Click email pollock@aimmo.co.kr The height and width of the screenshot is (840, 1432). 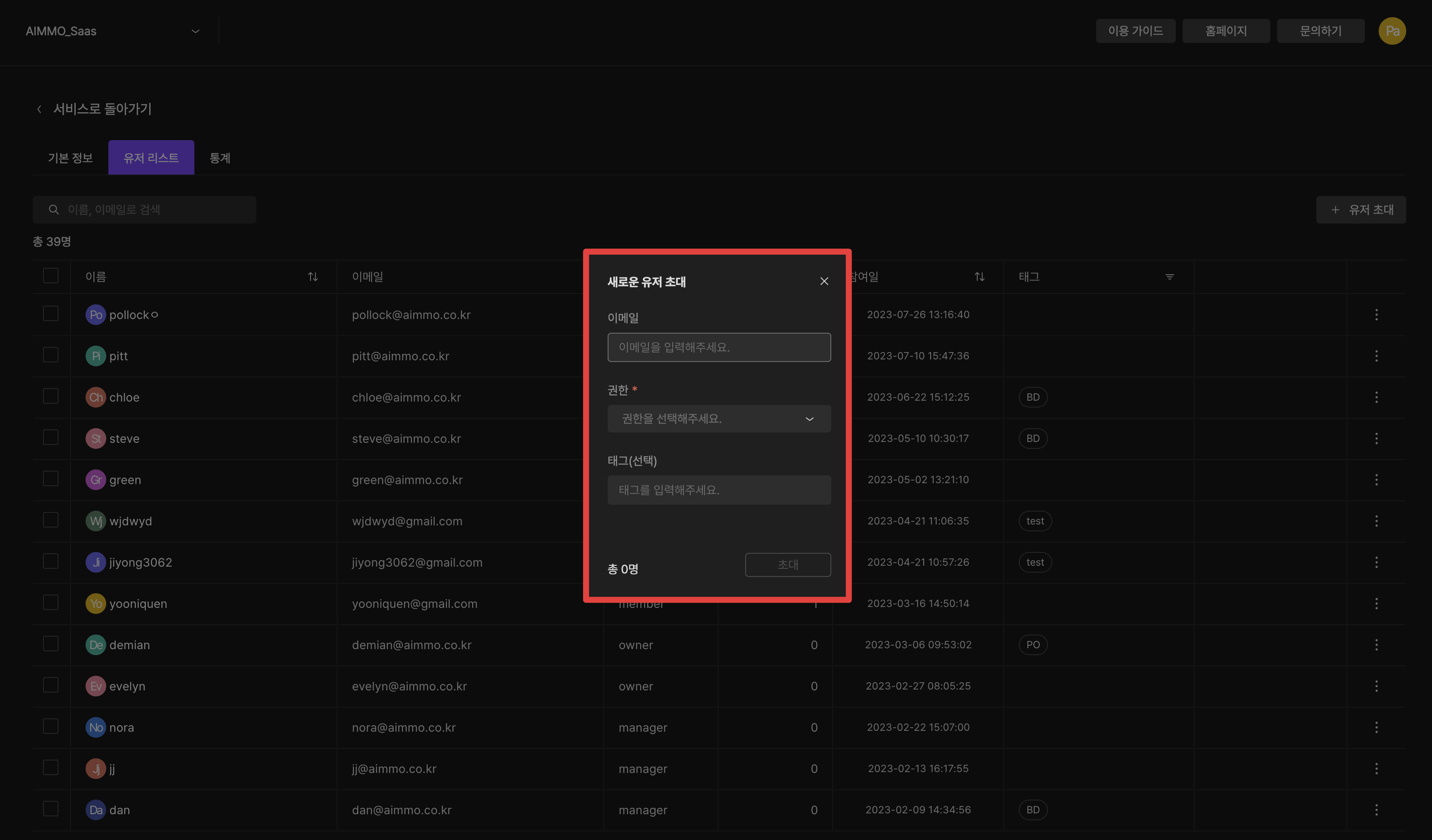pyautogui.click(x=412, y=315)
